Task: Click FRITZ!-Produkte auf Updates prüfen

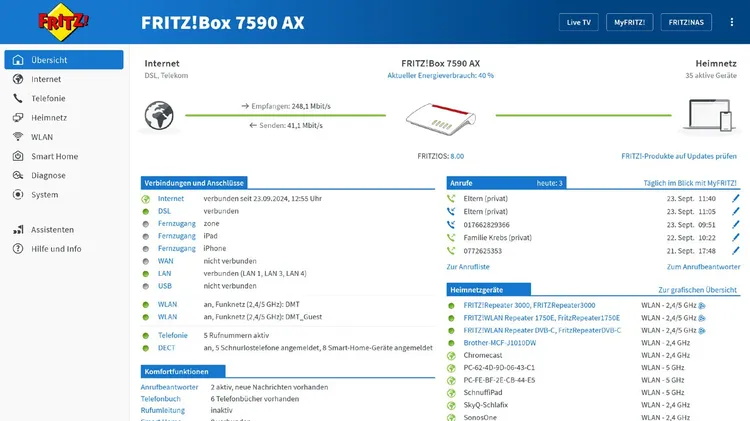Action: pos(679,156)
